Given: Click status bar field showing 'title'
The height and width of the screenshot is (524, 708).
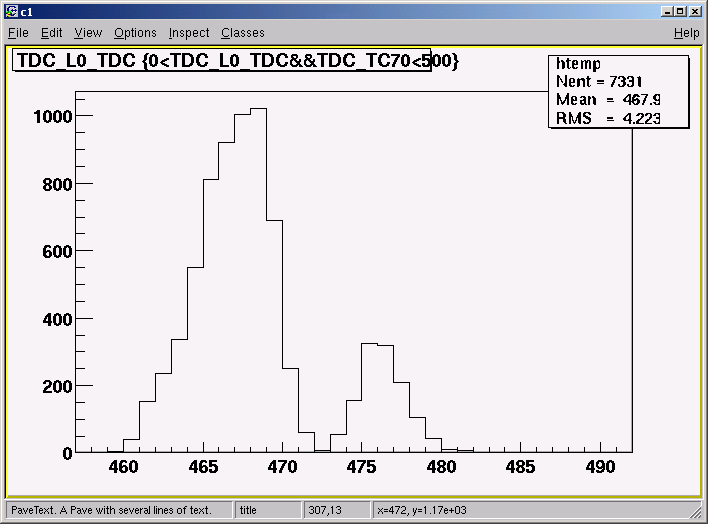Looking at the screenshot, I should (268, 510).
